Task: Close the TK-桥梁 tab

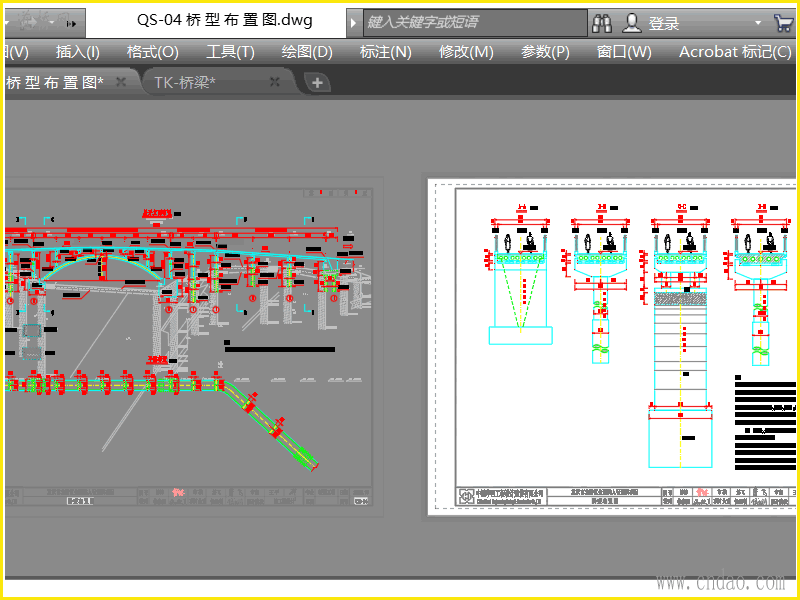Action: click(275, 82)
